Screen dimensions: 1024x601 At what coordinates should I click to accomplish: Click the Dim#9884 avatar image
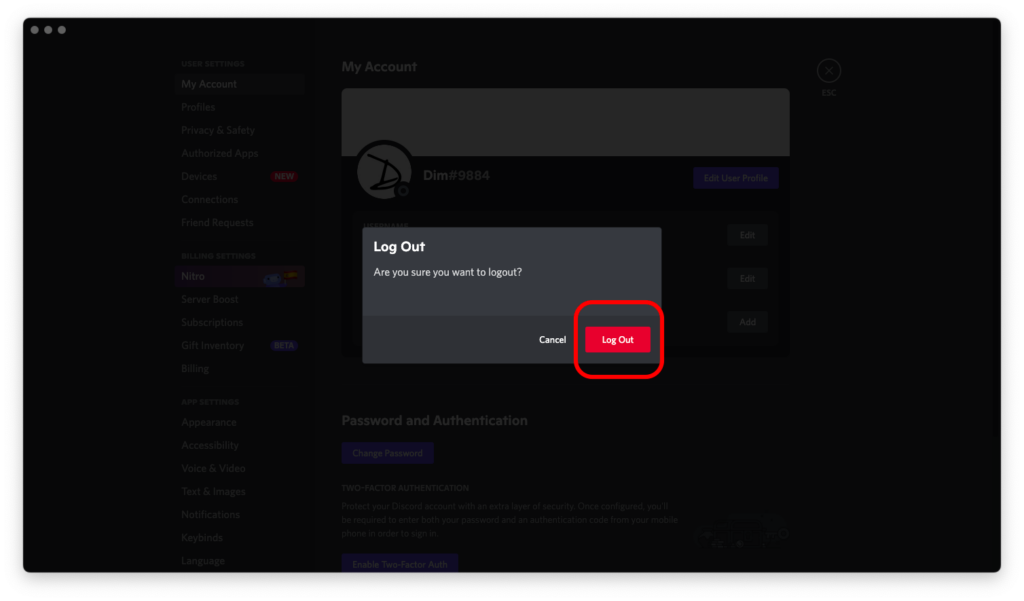pyautogui.click(x=384, y=171)
